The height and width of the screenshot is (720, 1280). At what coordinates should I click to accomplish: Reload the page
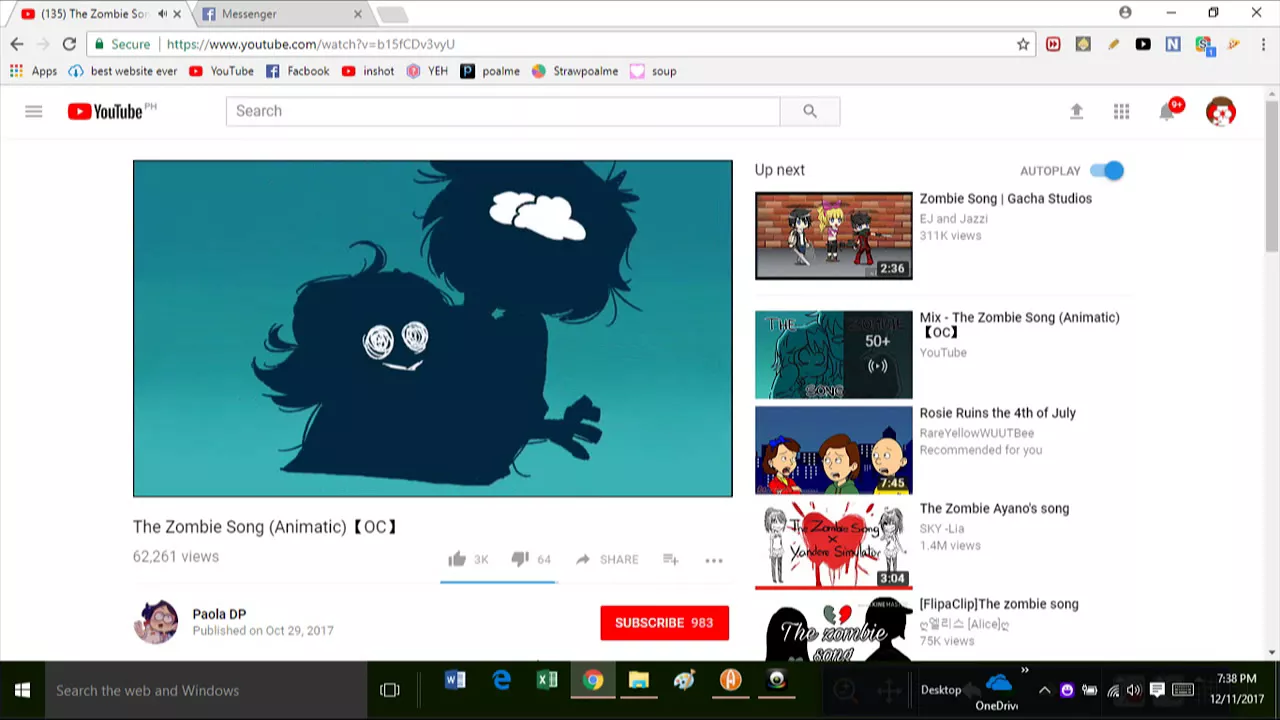tap(69, 44)
